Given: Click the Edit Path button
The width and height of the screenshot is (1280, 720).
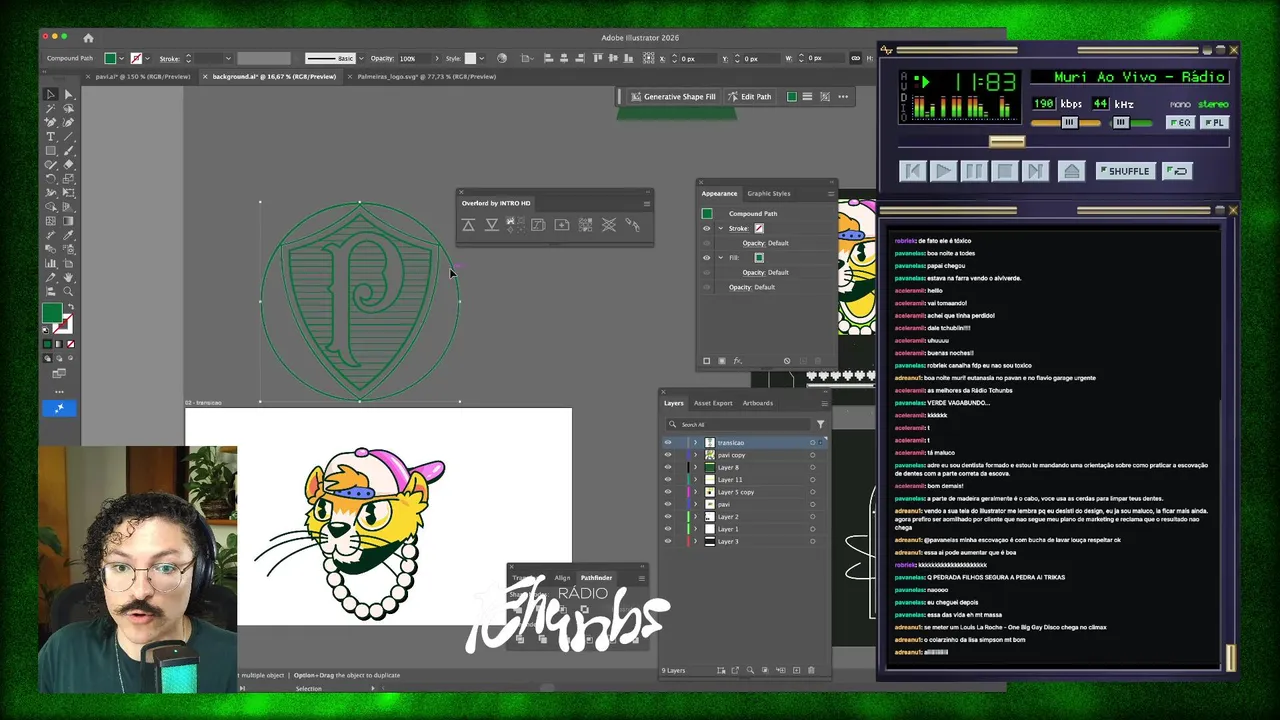Looking at the screenshot, I should coord(750,97).
